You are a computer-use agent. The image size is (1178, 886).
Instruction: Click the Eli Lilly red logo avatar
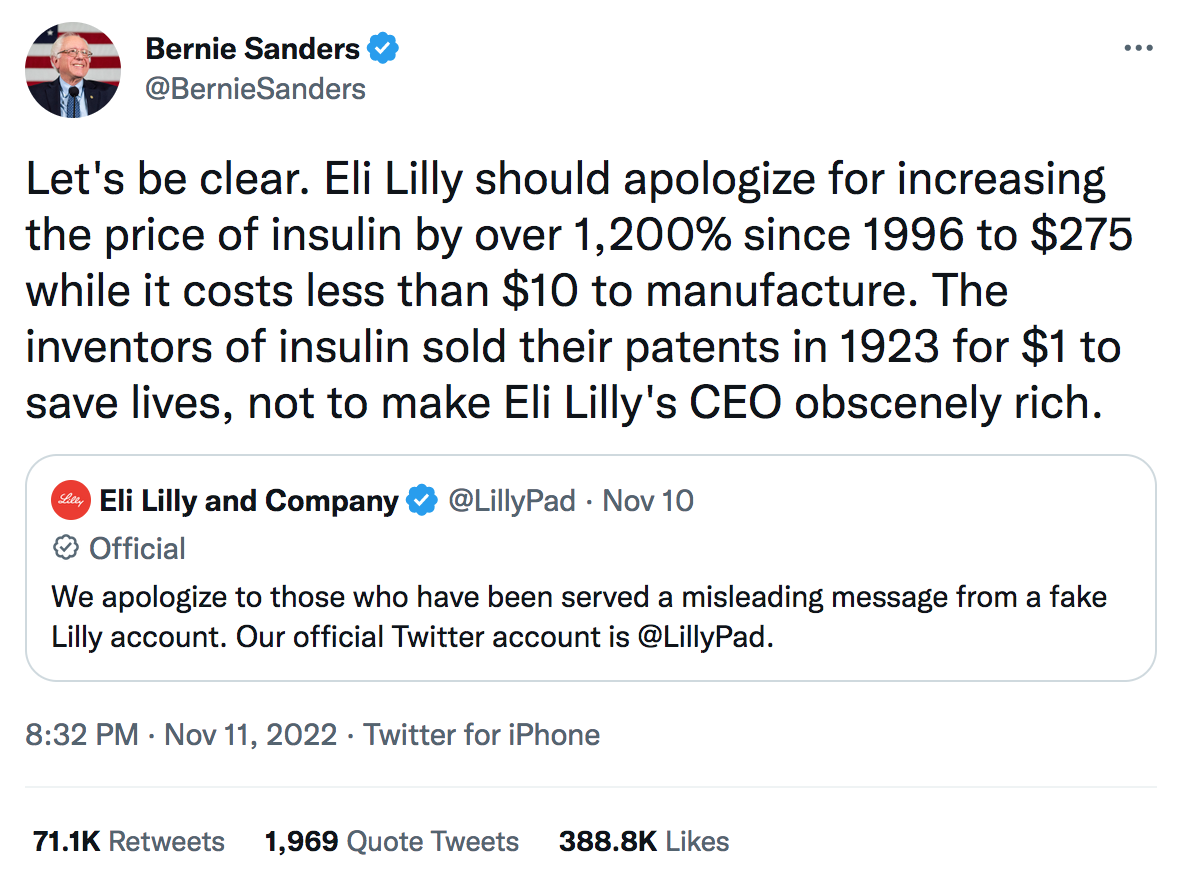pyautogui.click(x=71, y=500)
